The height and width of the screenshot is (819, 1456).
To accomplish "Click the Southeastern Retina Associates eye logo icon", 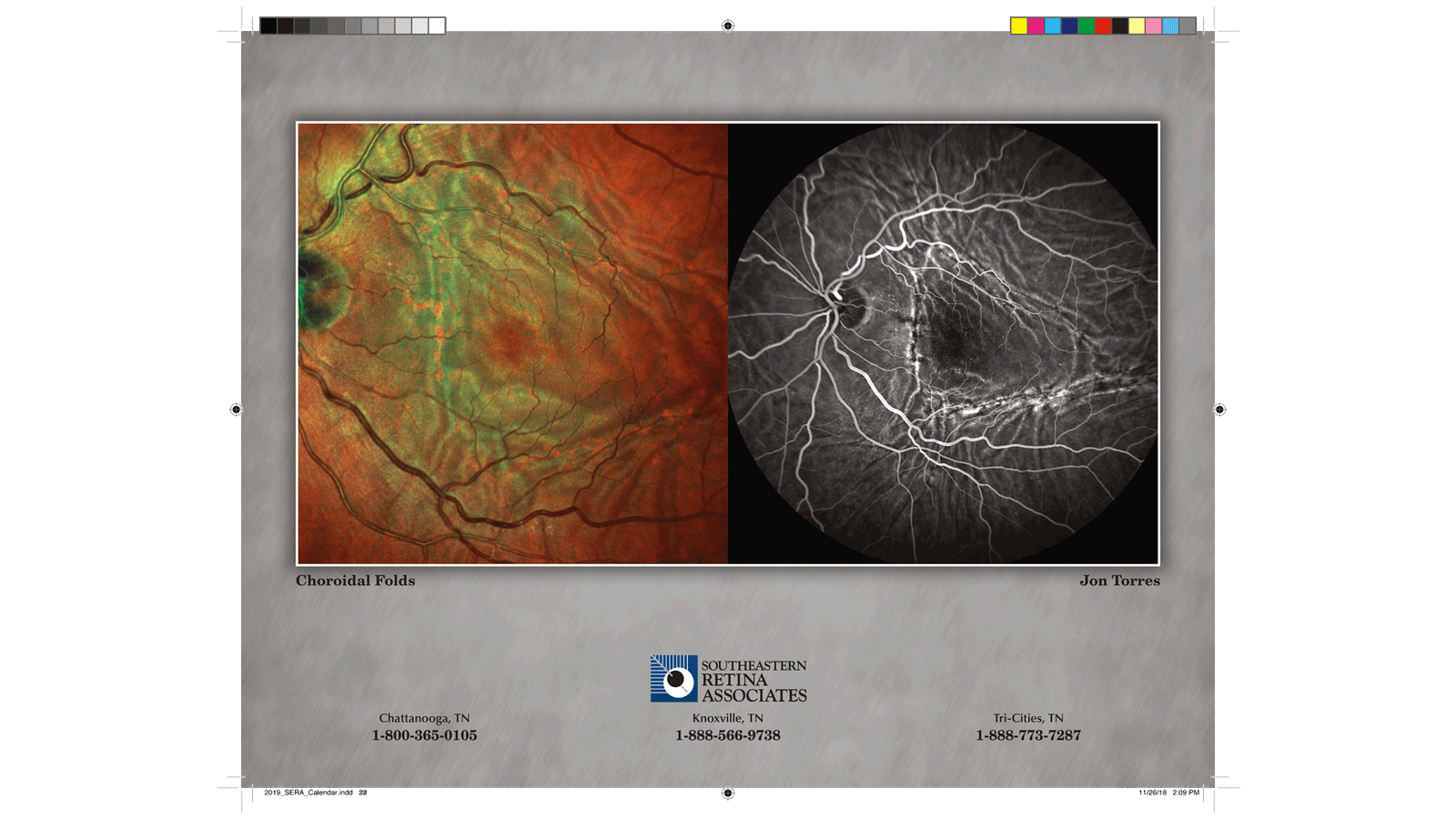I will click(x=673, y=679).
